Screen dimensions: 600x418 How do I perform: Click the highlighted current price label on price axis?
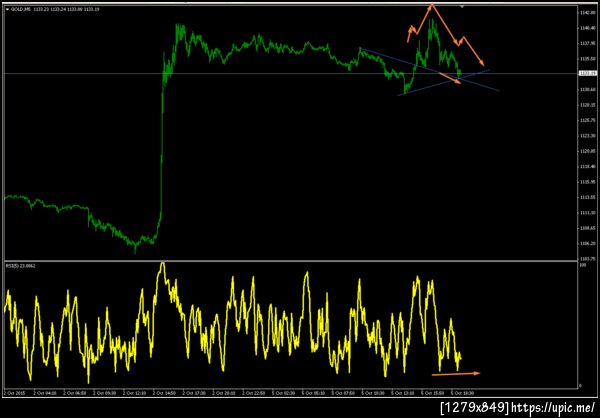(x=589, y=73)
